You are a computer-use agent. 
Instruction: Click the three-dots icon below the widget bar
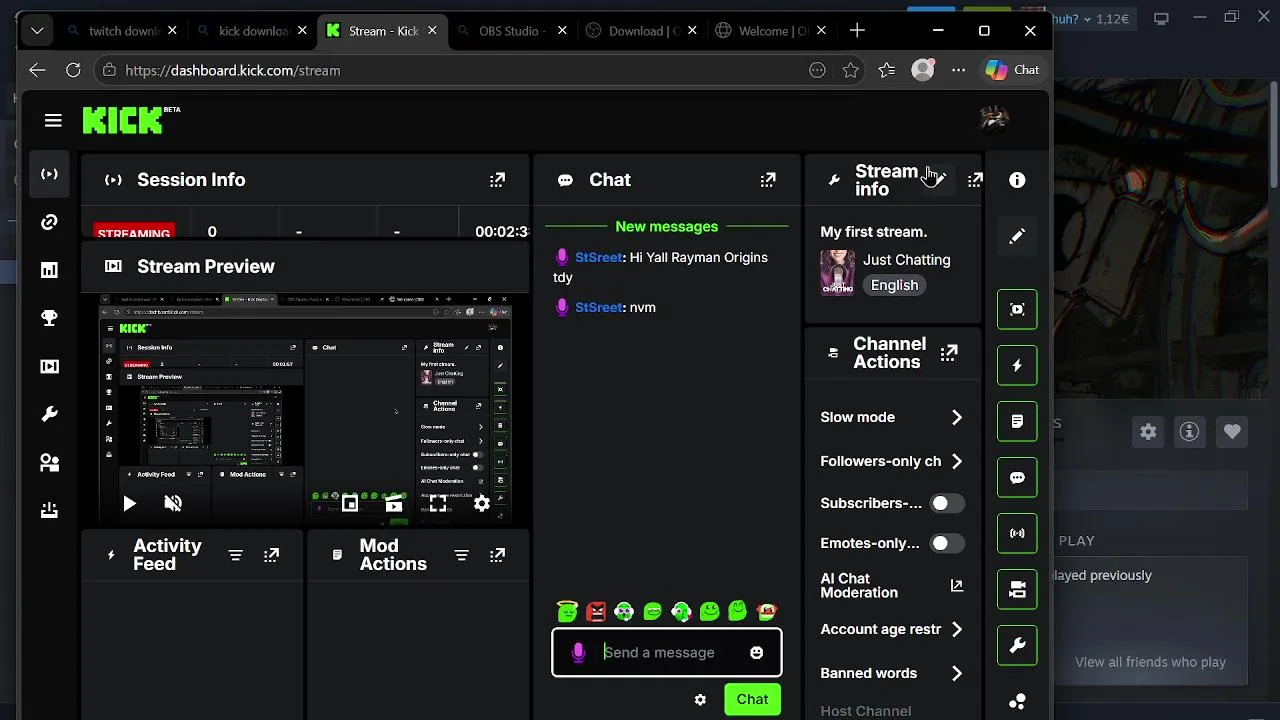pyautogui.click(x=1017, y=701)
